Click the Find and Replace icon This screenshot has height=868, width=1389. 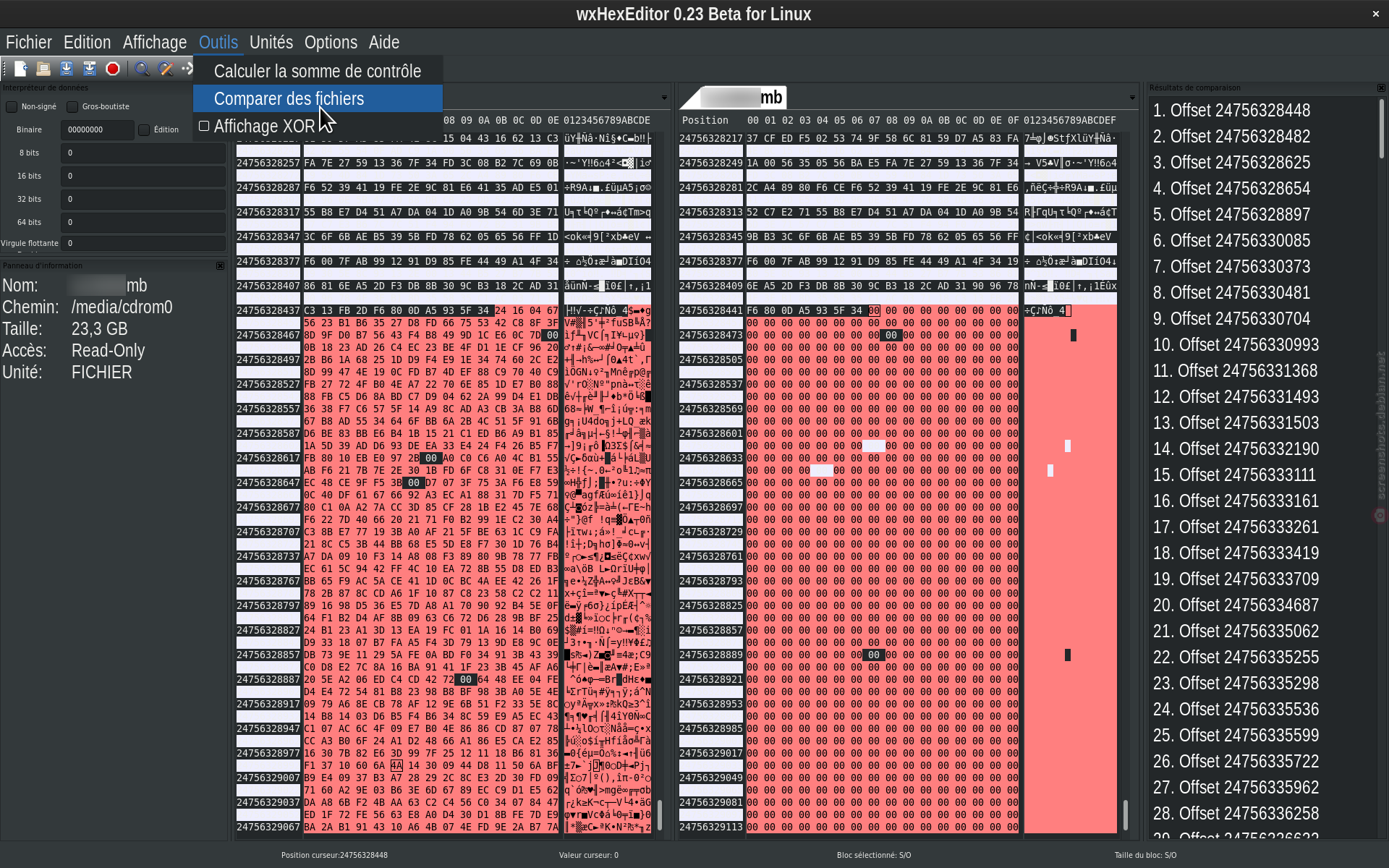(x=165, y=69)
